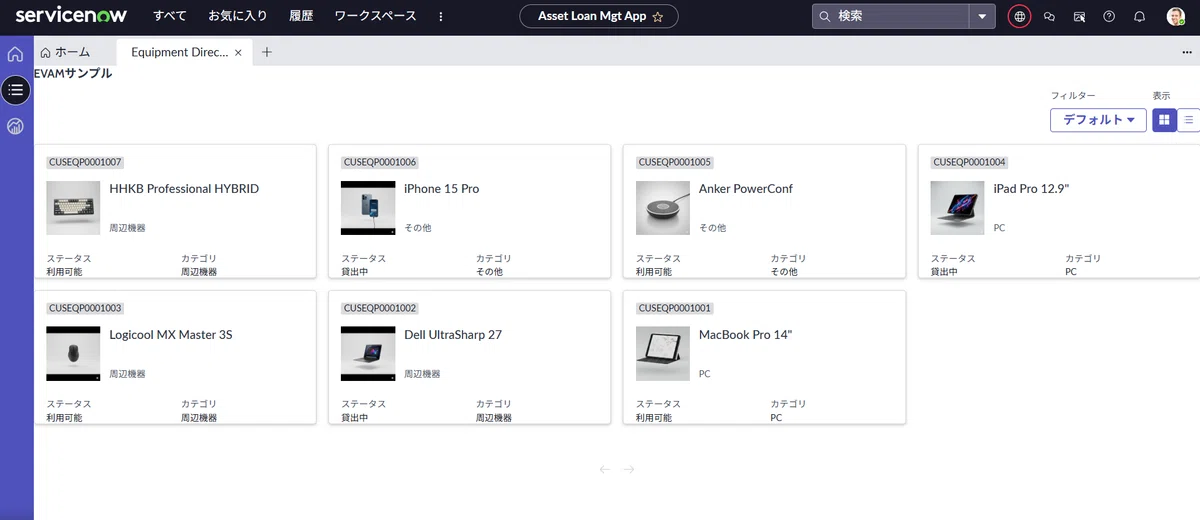Open the more menus vertical dots

[x=441, y=17]
